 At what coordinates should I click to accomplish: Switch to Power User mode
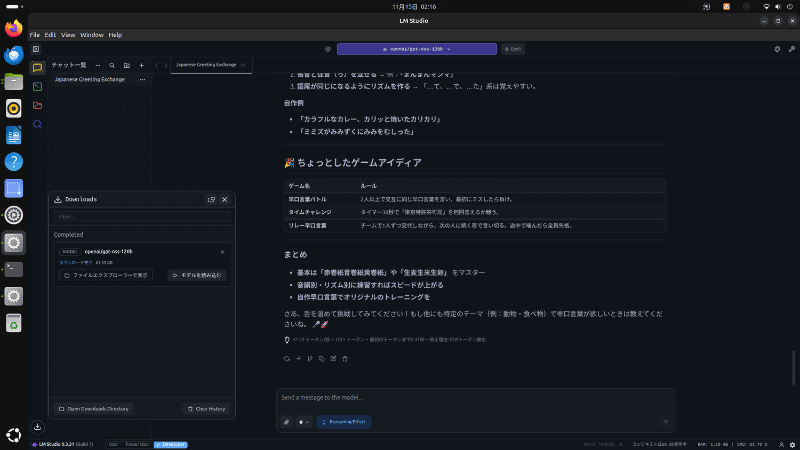(137, 445)
